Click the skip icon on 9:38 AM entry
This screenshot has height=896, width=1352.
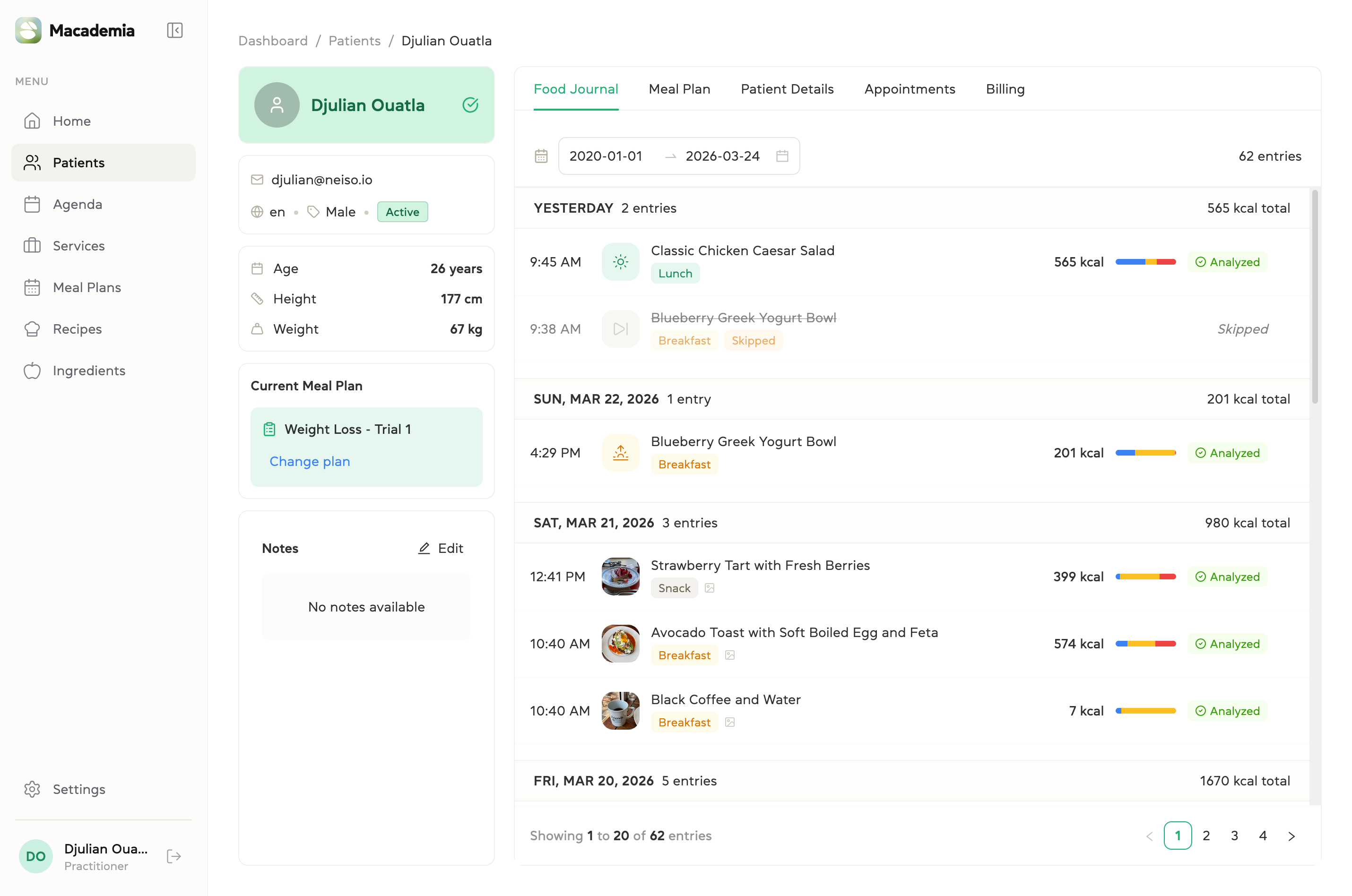tap(620, 329)
